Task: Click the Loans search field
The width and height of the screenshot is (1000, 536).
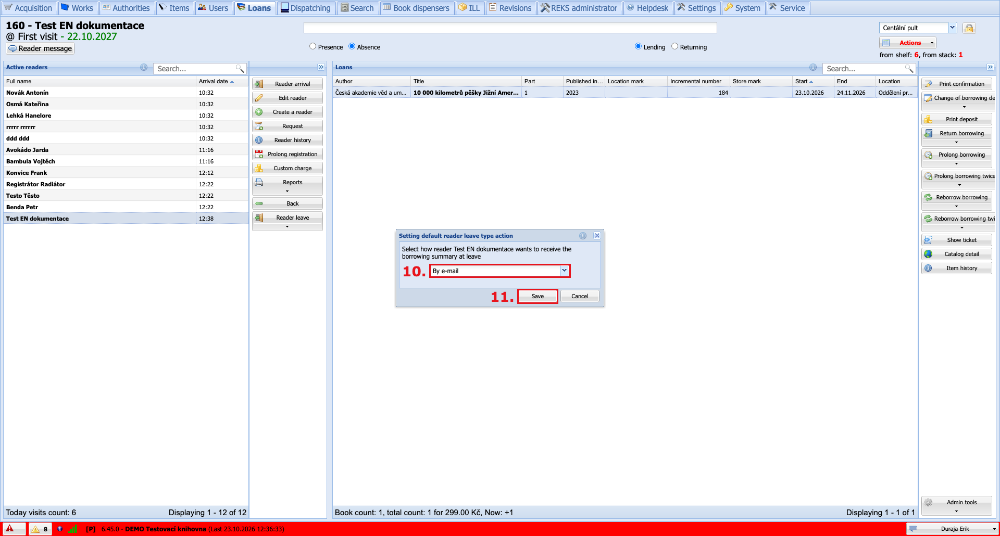Action: coord(863,68)
